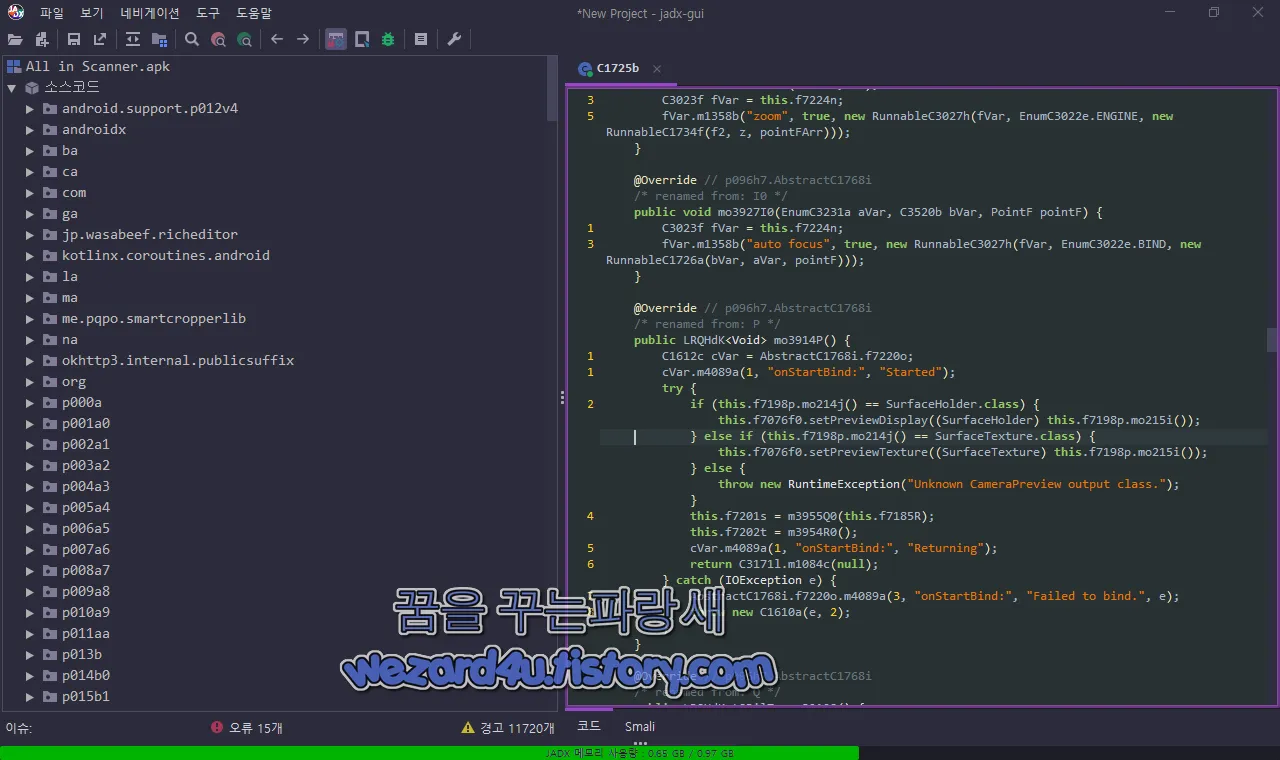Screen dimensions: 1280x760
Task: Expand the com package arrow
Action: pos(30,192)
